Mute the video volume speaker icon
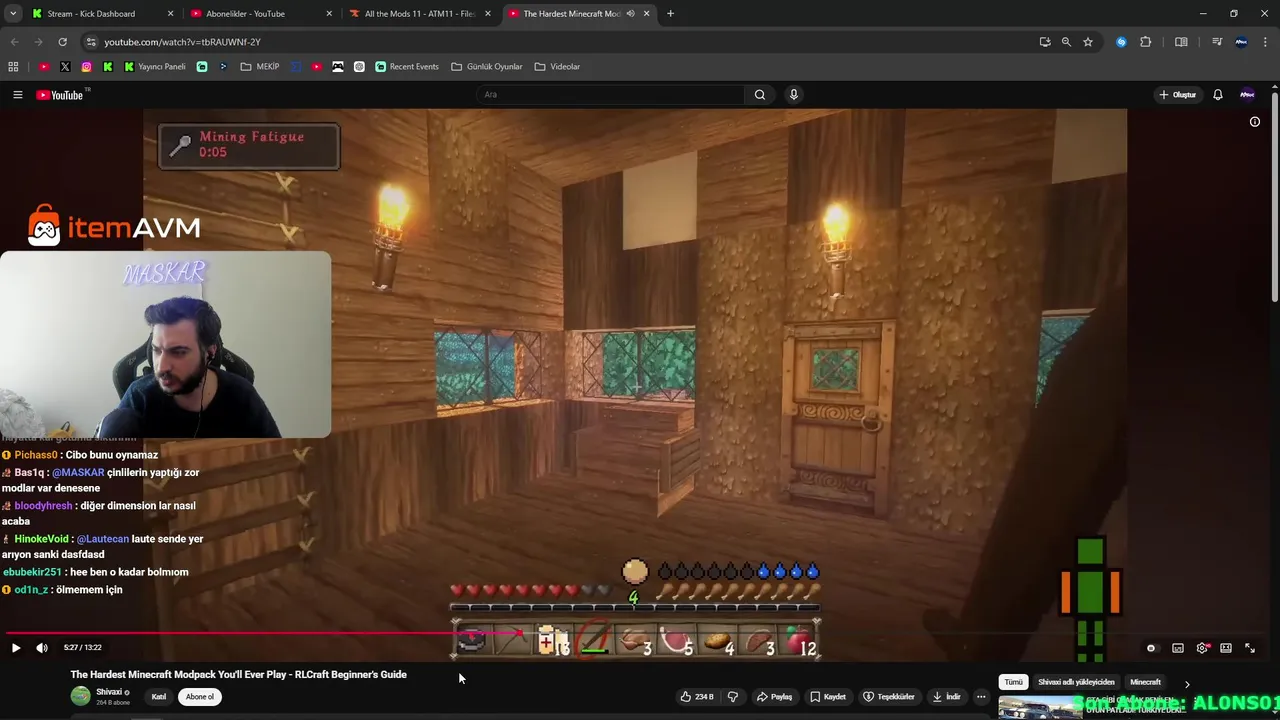This screenshot has width=1280, height=720. coord(42,648)
